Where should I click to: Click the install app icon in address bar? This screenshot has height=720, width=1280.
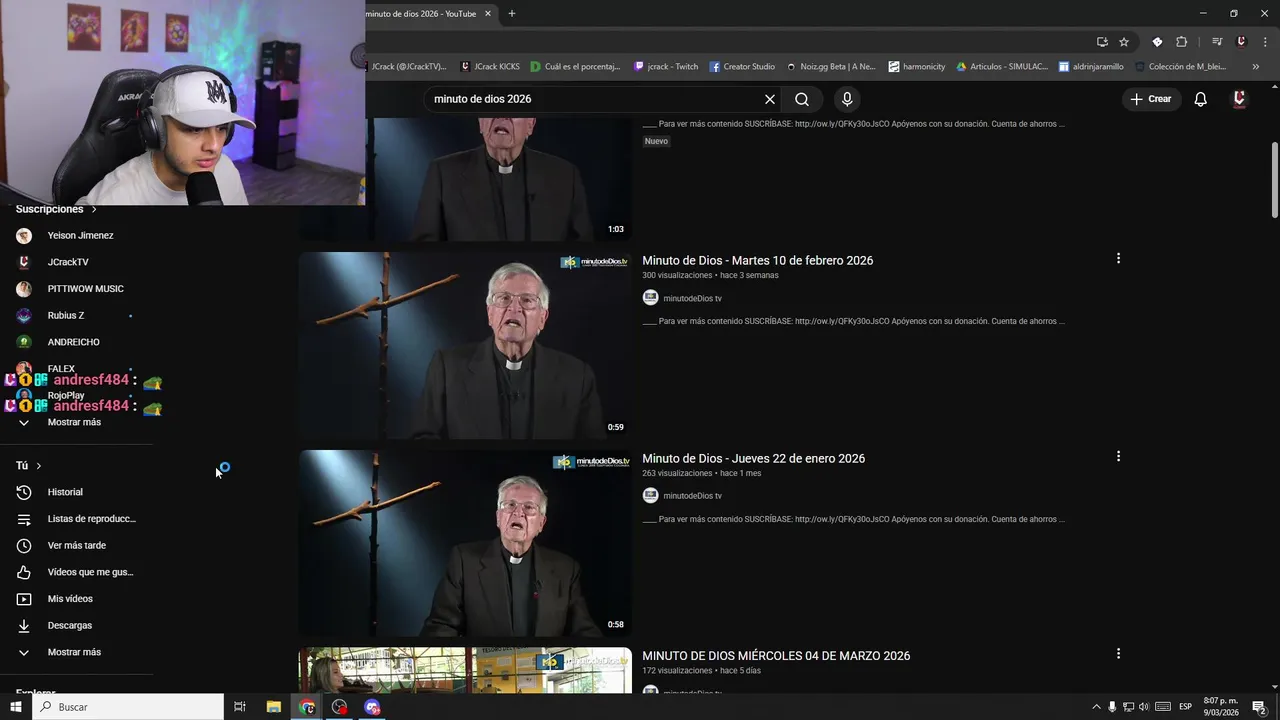point(1102,42)
